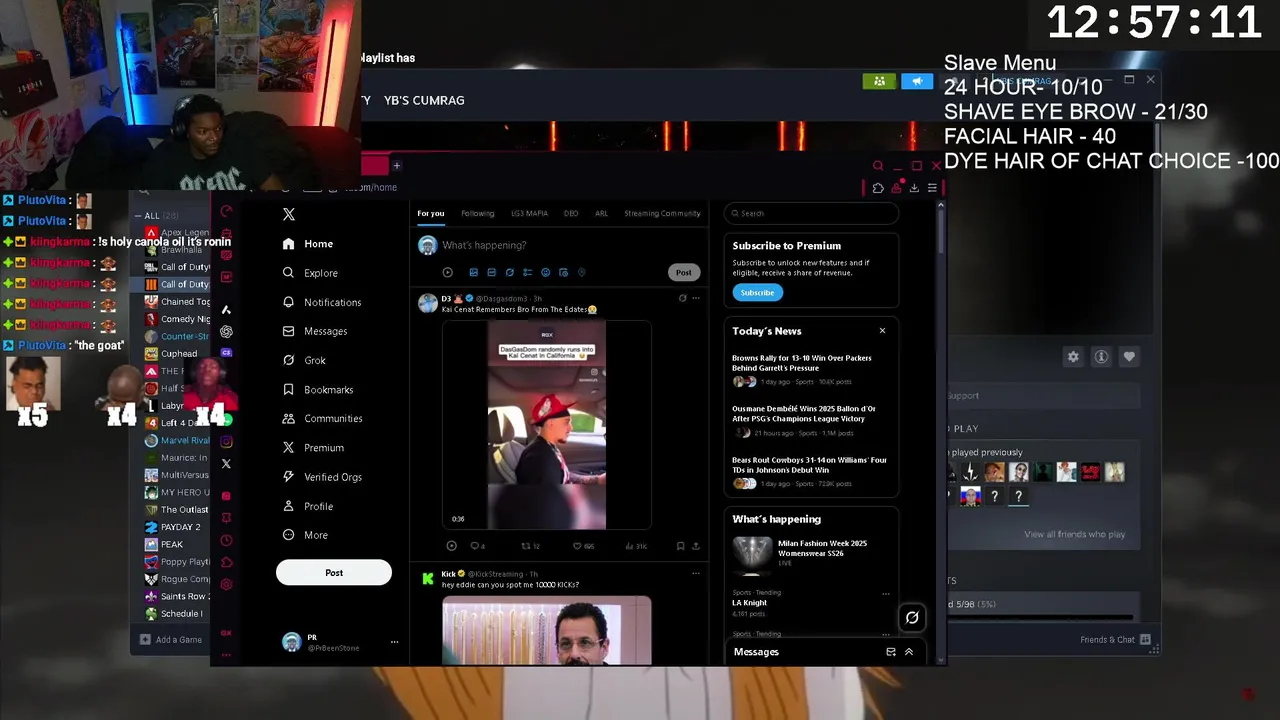Click the green friends icon at top
This screenshot has width=1280, height=720.
click(879, 81)
